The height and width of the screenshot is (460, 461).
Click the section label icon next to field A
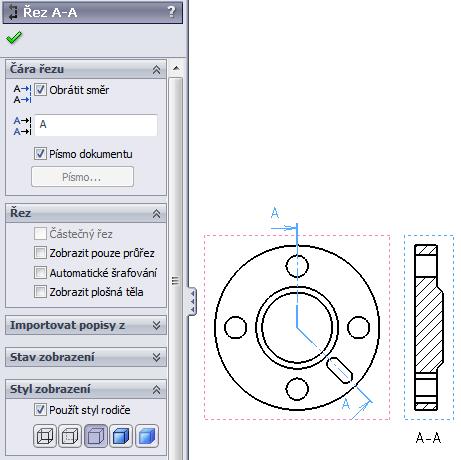[22, 126]
